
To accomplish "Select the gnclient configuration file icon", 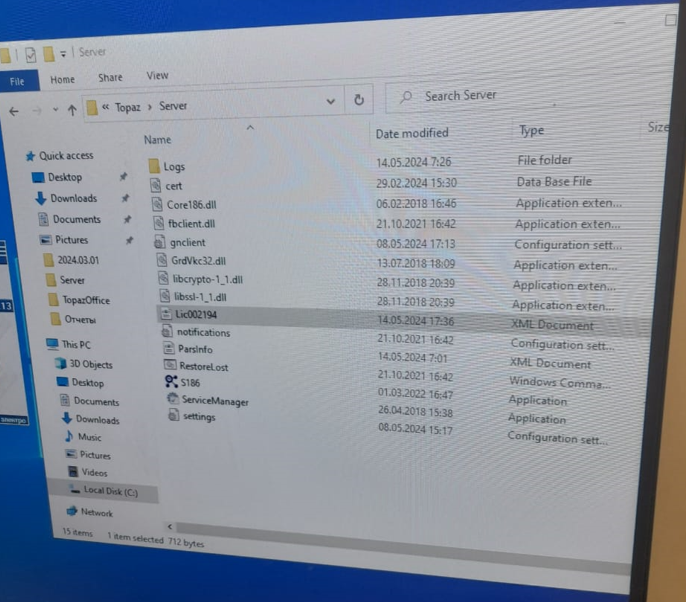I will tap(160, 242).
